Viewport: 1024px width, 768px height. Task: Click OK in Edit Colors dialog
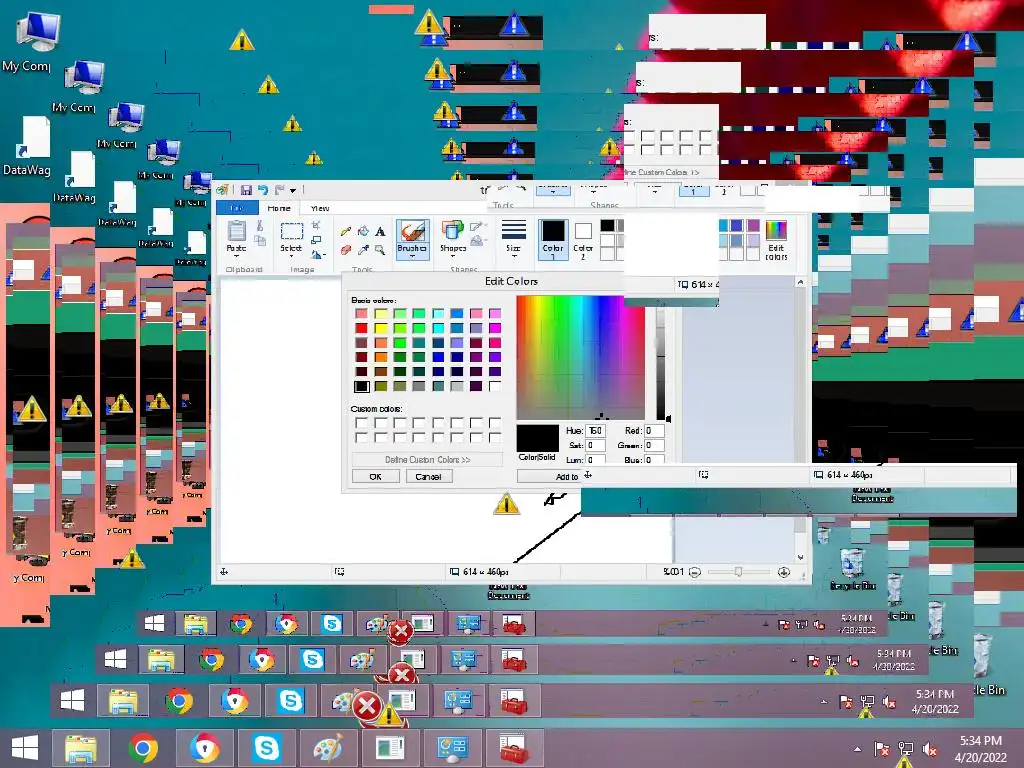pyautogui.click(x=376, y=477)
